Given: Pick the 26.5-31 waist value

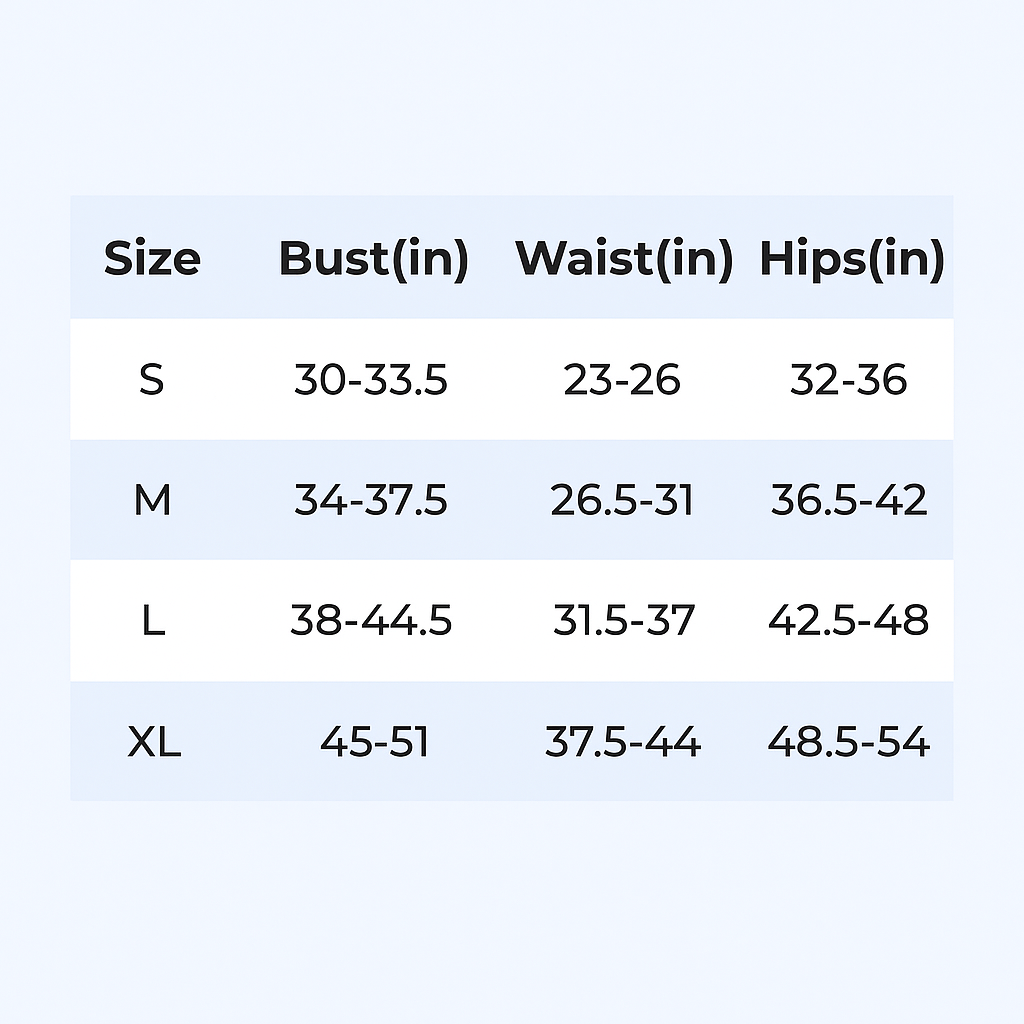Looking at the screenshot, I should 622,500.
